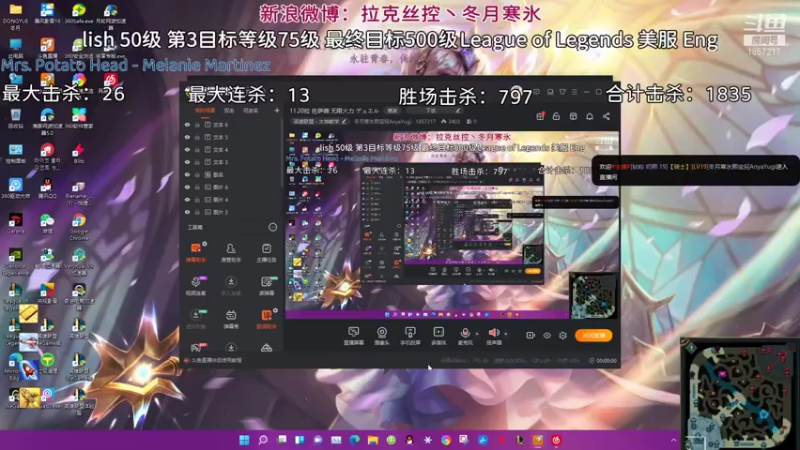Image resolution: width=800 pixels, height=450 pixels.
Task: Open the notification bell in header
Action: 590,116
